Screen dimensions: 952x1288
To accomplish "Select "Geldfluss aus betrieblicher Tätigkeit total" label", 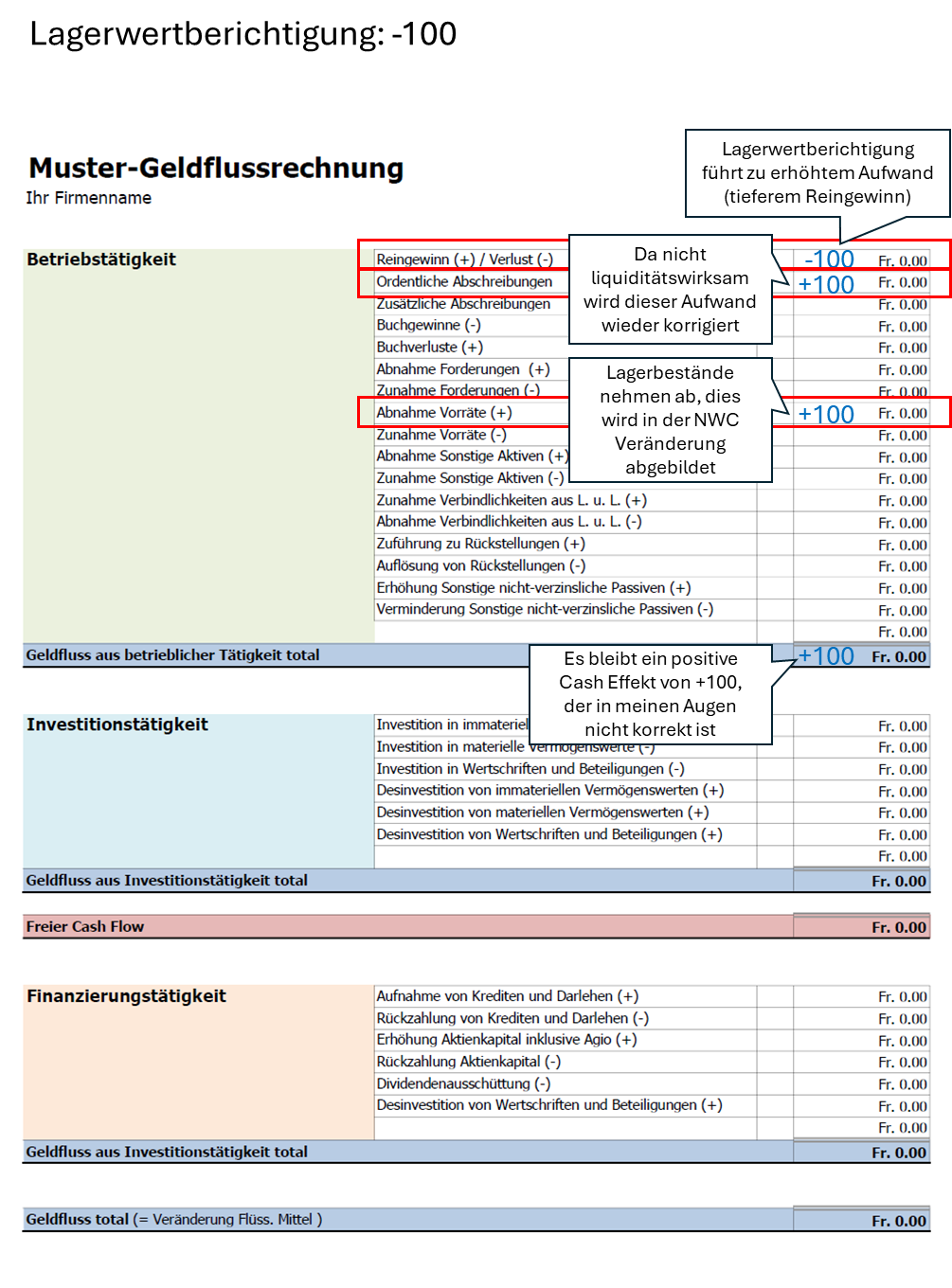I will pos(173,655).
